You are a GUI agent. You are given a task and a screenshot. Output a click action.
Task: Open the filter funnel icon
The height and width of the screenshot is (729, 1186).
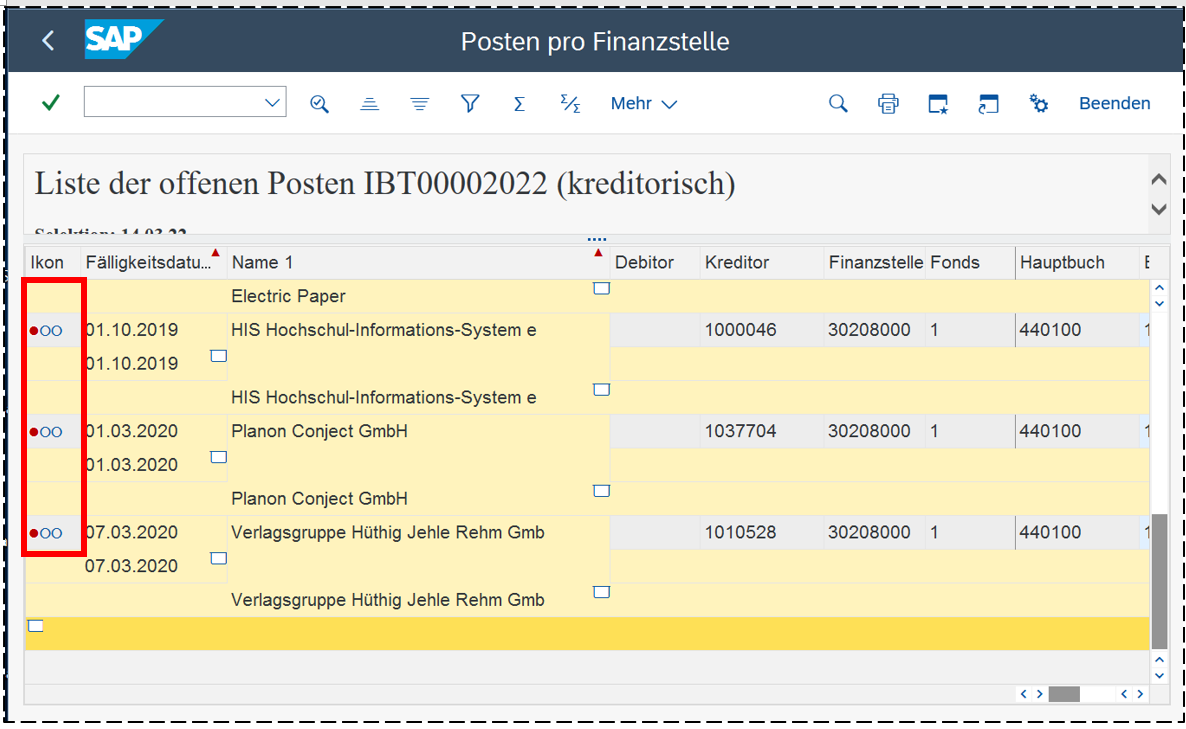point(470,104)
